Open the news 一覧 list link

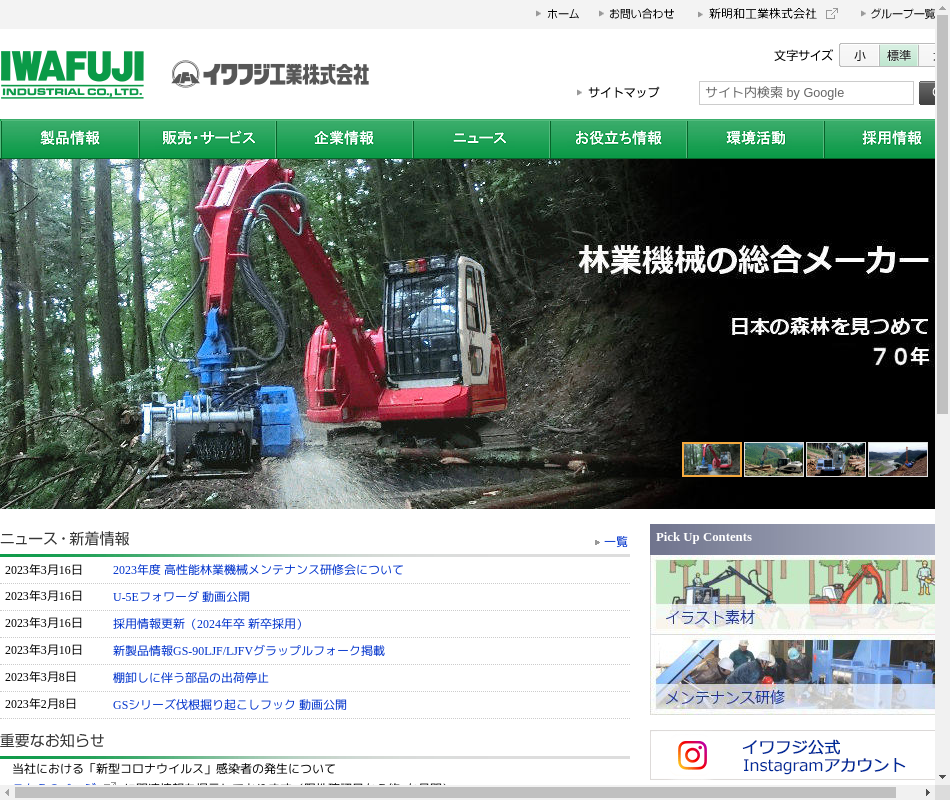616,542
